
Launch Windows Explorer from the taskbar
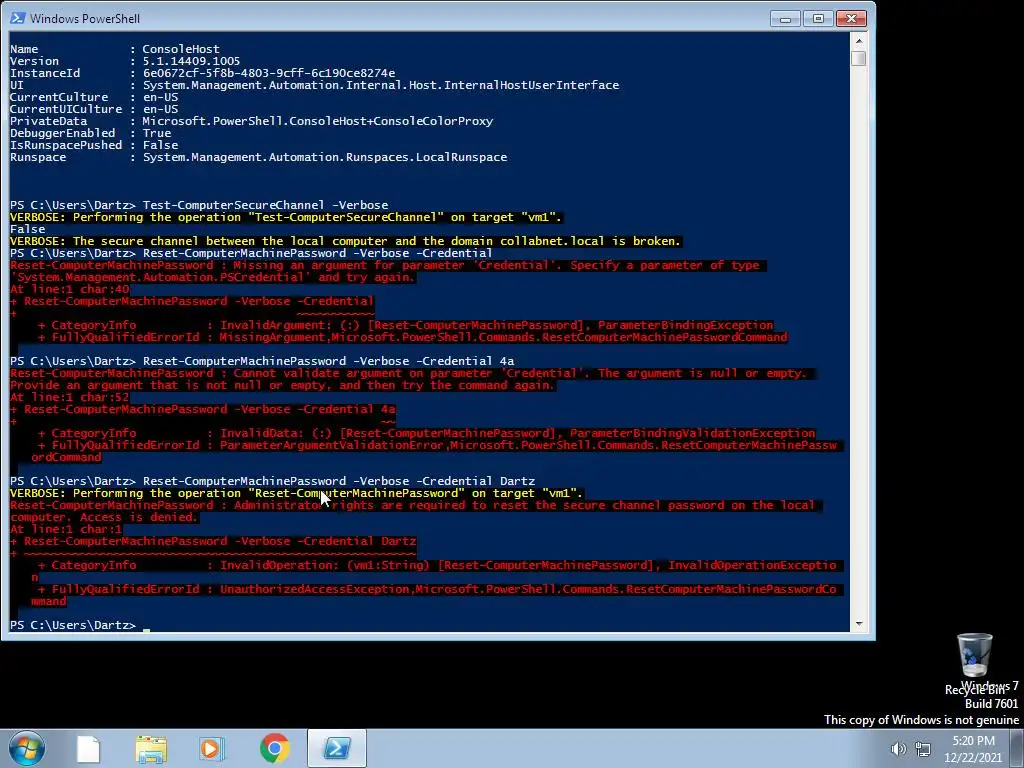[151, 748]
